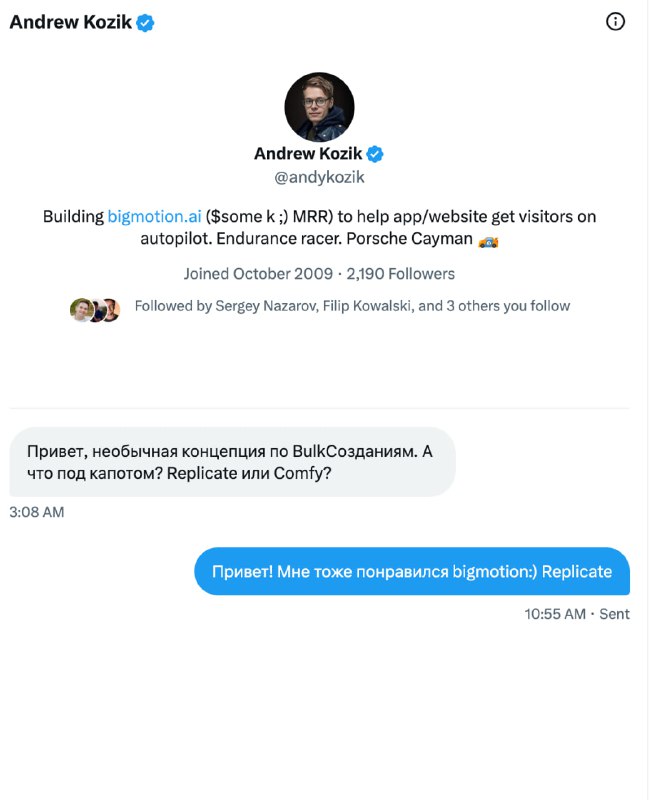
Task: Click the 3:08 AM message timestamp
Action: (36, 512)
